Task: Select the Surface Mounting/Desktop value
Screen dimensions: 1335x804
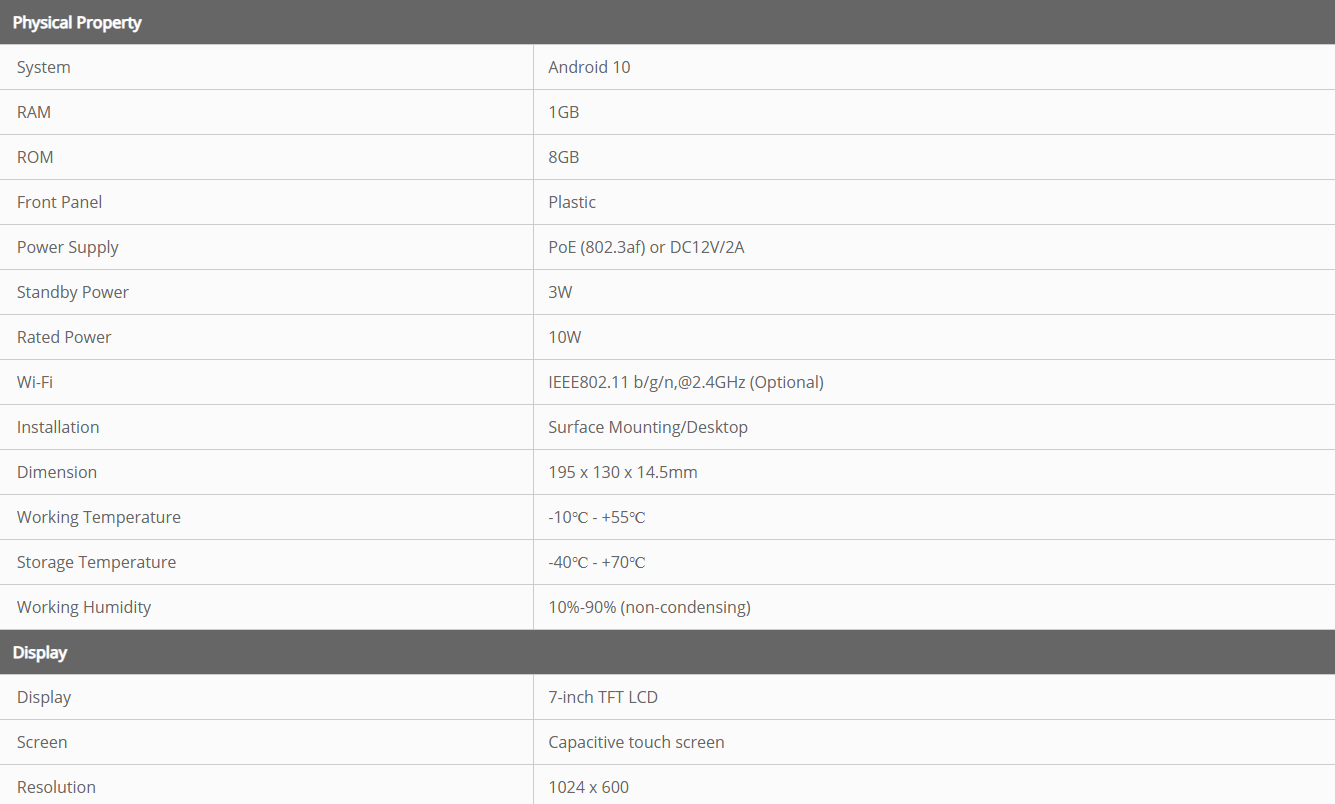Action: point(648,427)
